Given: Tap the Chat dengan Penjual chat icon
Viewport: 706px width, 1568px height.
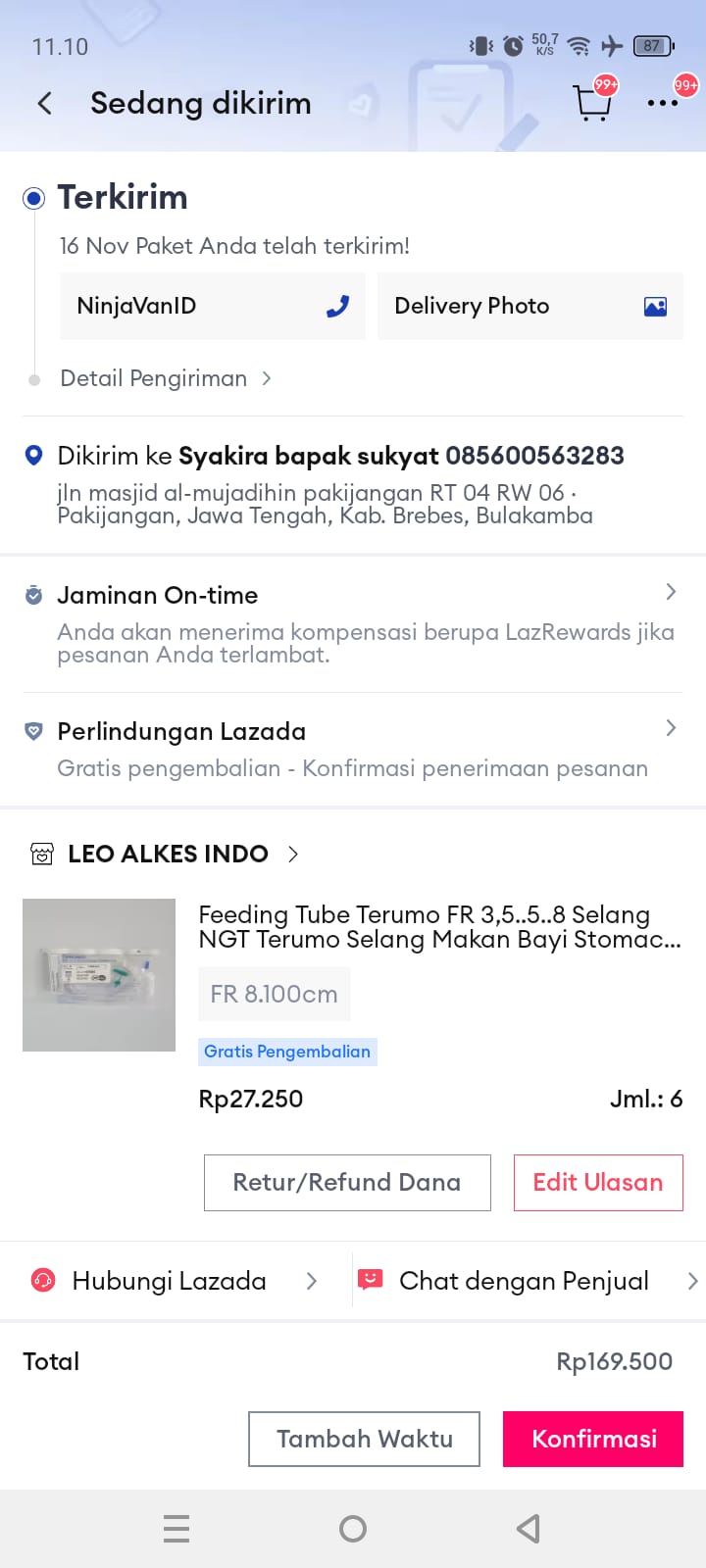Looking at the screenshot, I should 370,1280.
